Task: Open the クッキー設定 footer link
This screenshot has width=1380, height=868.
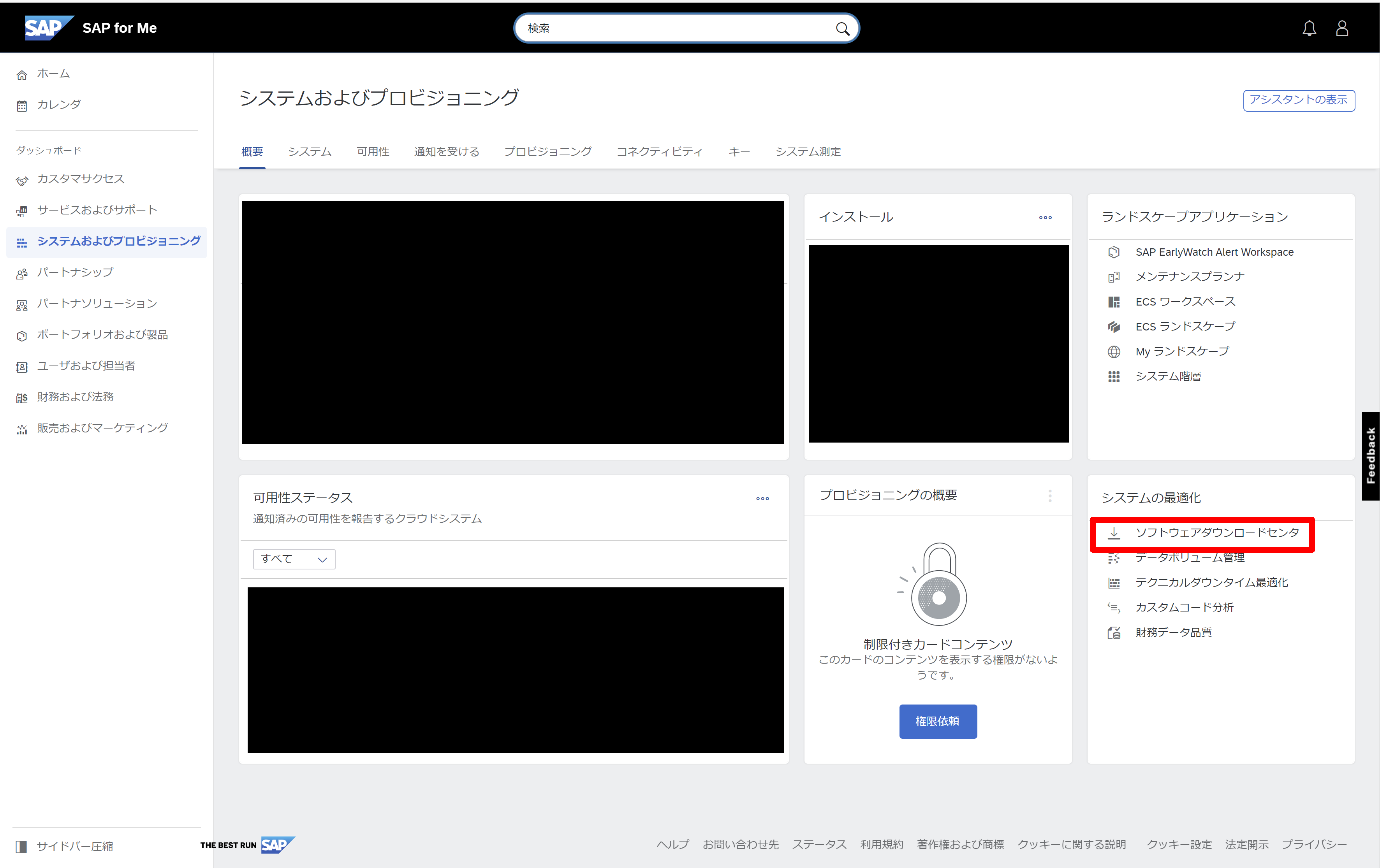Action: pyautogui.click(x=1179, y=845)
